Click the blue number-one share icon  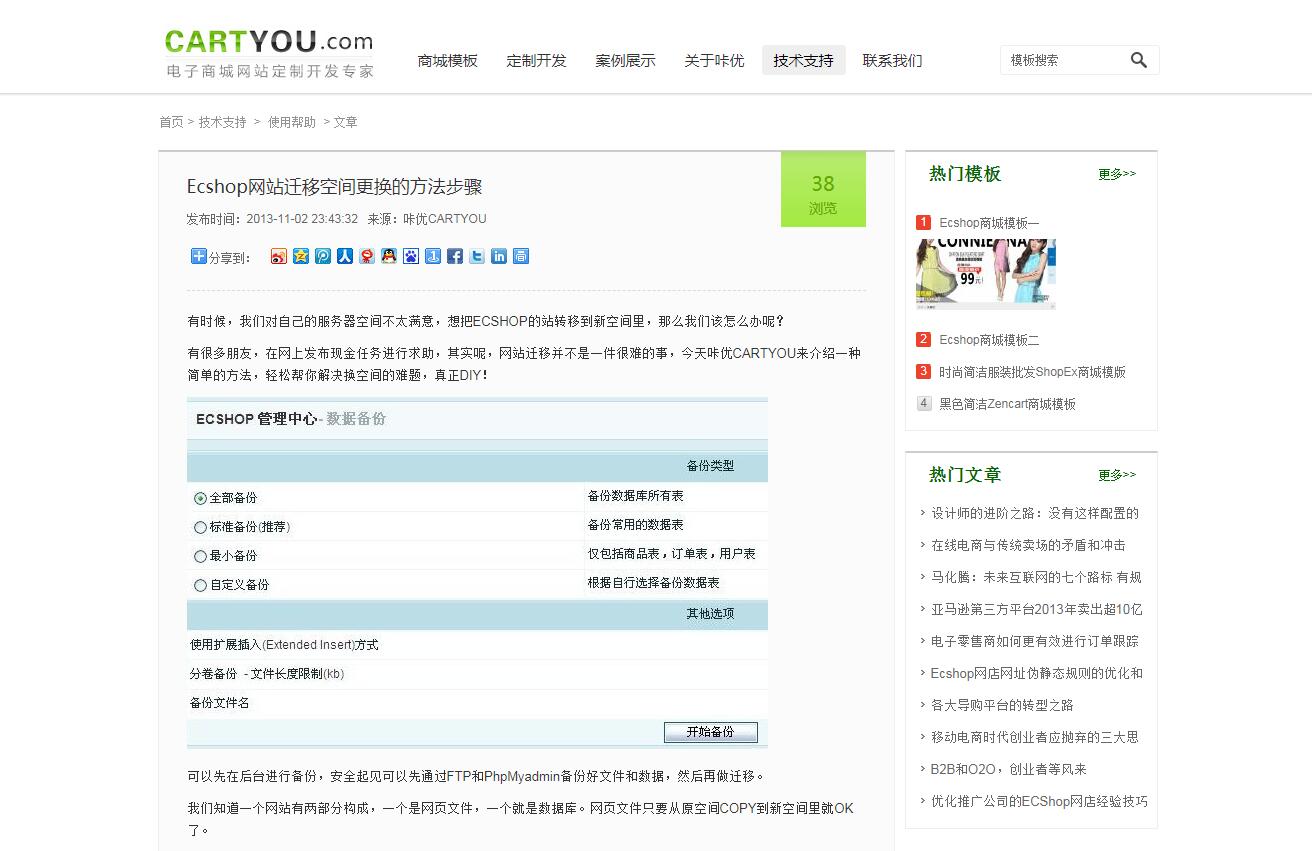(x=433, y=257)
